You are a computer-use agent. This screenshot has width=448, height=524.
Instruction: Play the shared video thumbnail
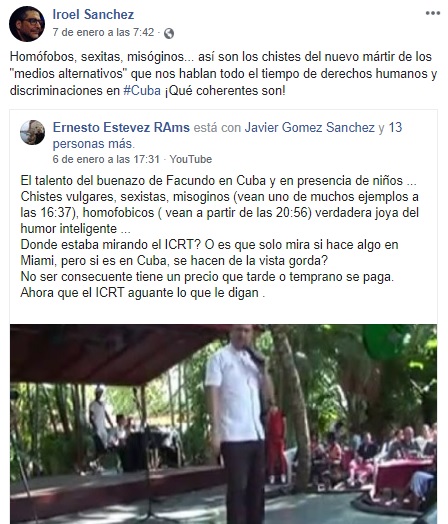click(223, 424)
